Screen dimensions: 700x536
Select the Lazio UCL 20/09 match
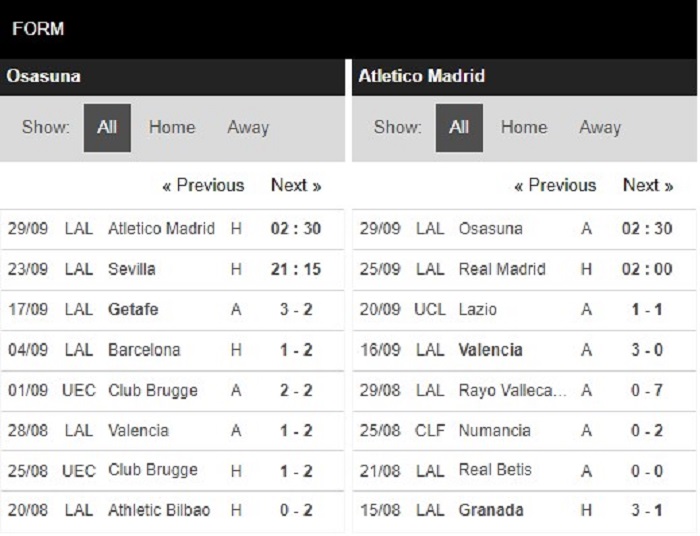coord(524,310)
